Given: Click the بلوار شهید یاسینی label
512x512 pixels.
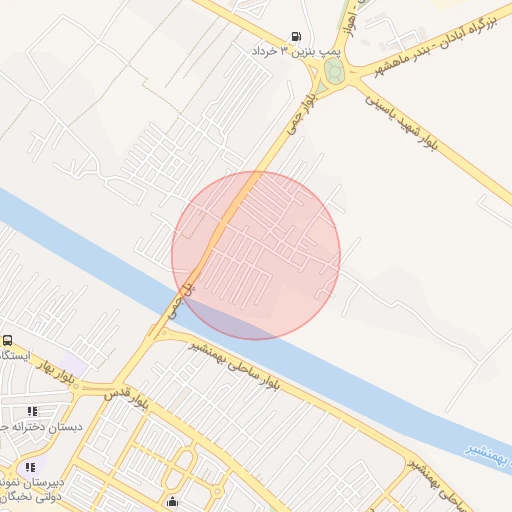Looking at the screenshot, I should pyautogui.click(x=401, y=124).
